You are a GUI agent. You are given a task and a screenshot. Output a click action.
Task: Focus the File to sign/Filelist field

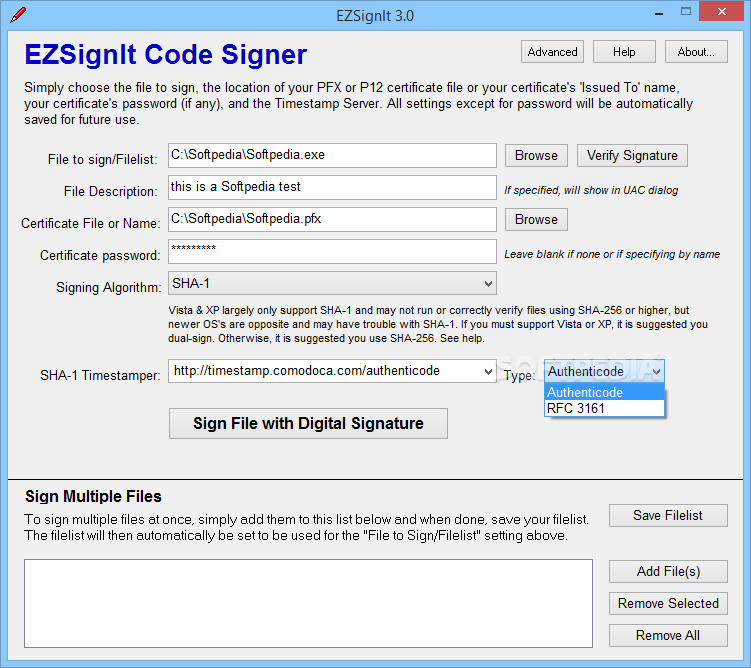pos(332,155)
